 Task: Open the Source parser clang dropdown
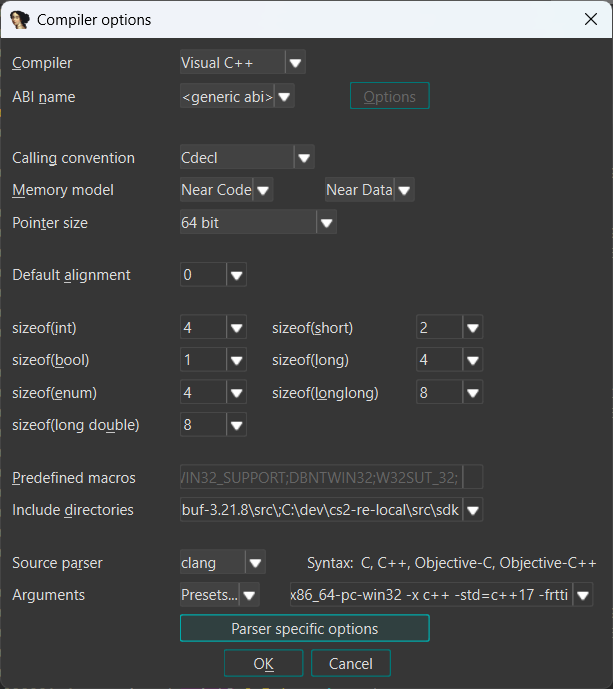(222, 562)
